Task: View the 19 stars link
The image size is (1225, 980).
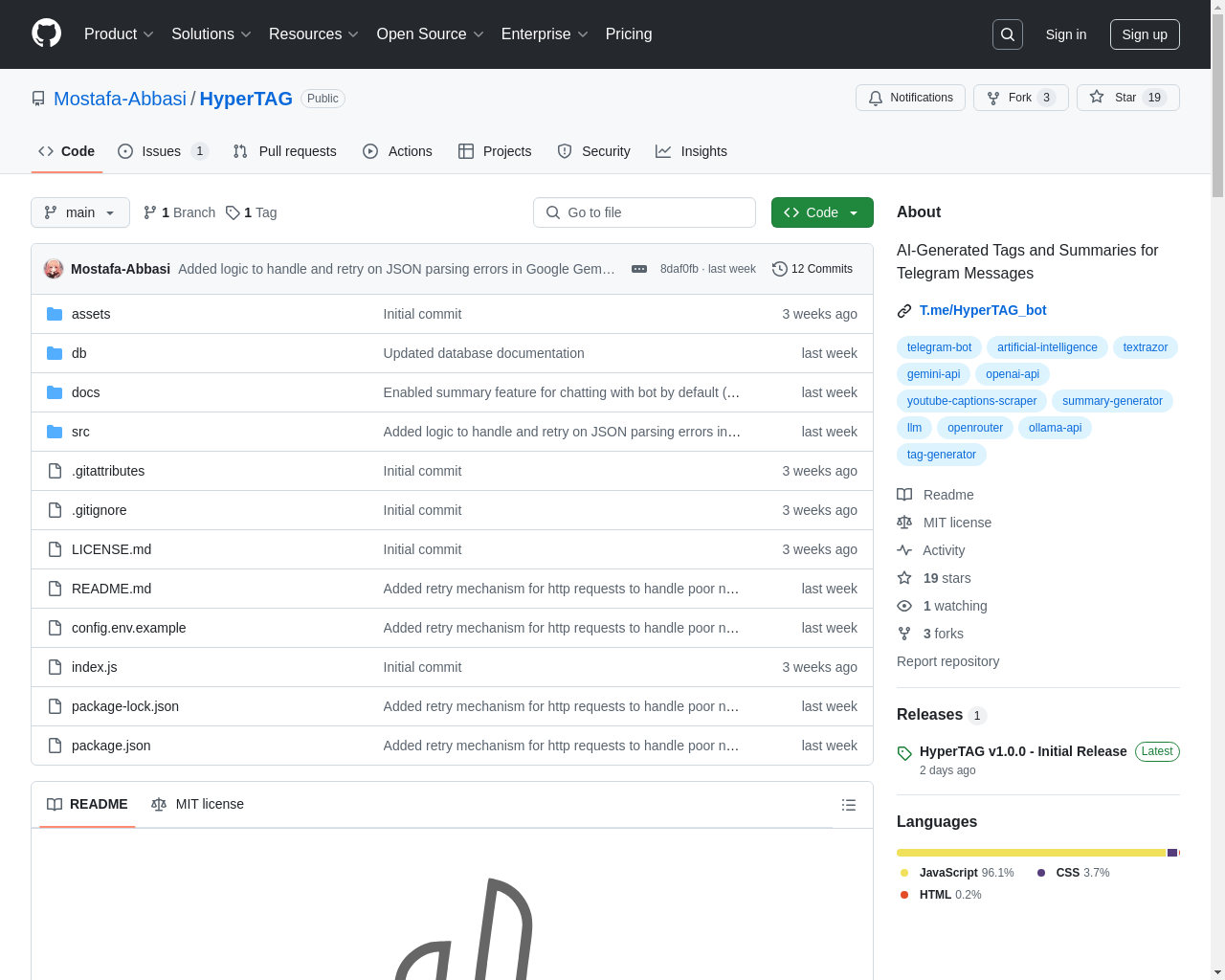Action: pyautogui.click(x=933, y=578)
